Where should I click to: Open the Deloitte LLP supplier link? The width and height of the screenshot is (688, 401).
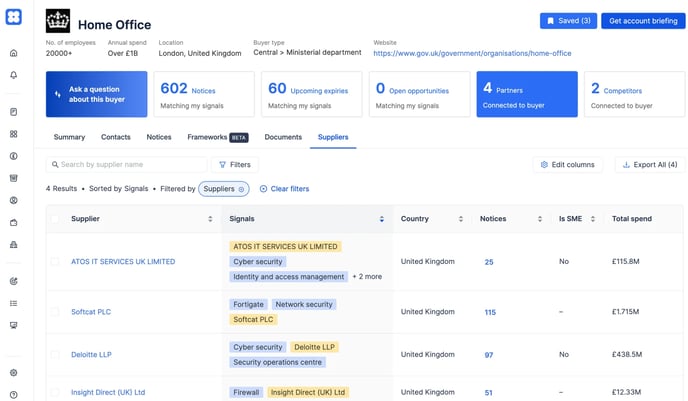[91, 354]
